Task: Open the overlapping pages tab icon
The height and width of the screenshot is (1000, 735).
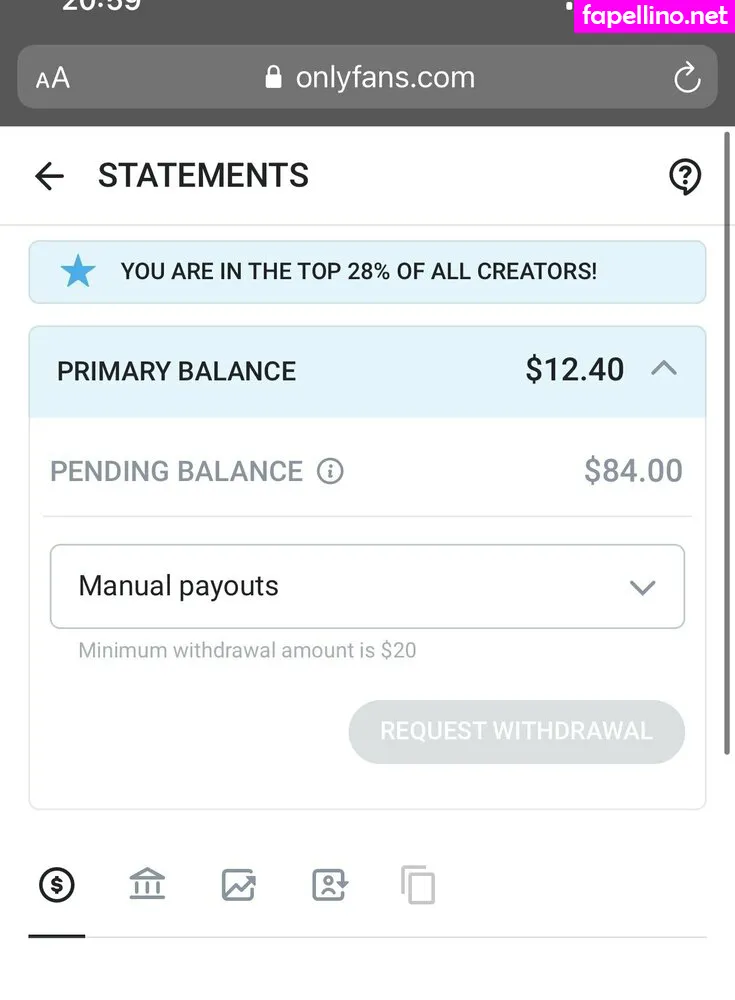Action: click(418, 885)
